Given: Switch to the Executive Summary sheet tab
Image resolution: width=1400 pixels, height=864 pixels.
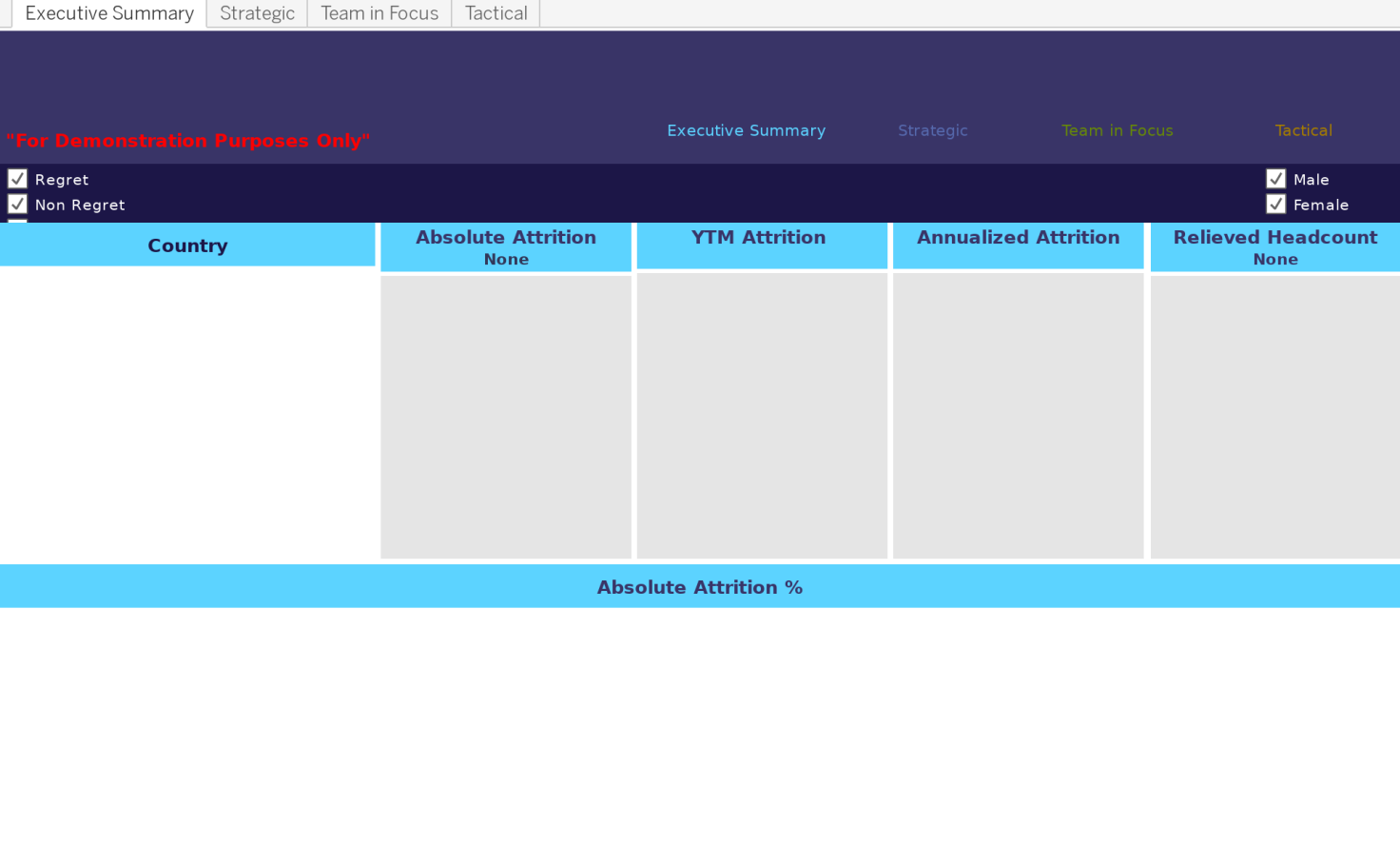Looking at the screenshot, I should click(109, 13).
